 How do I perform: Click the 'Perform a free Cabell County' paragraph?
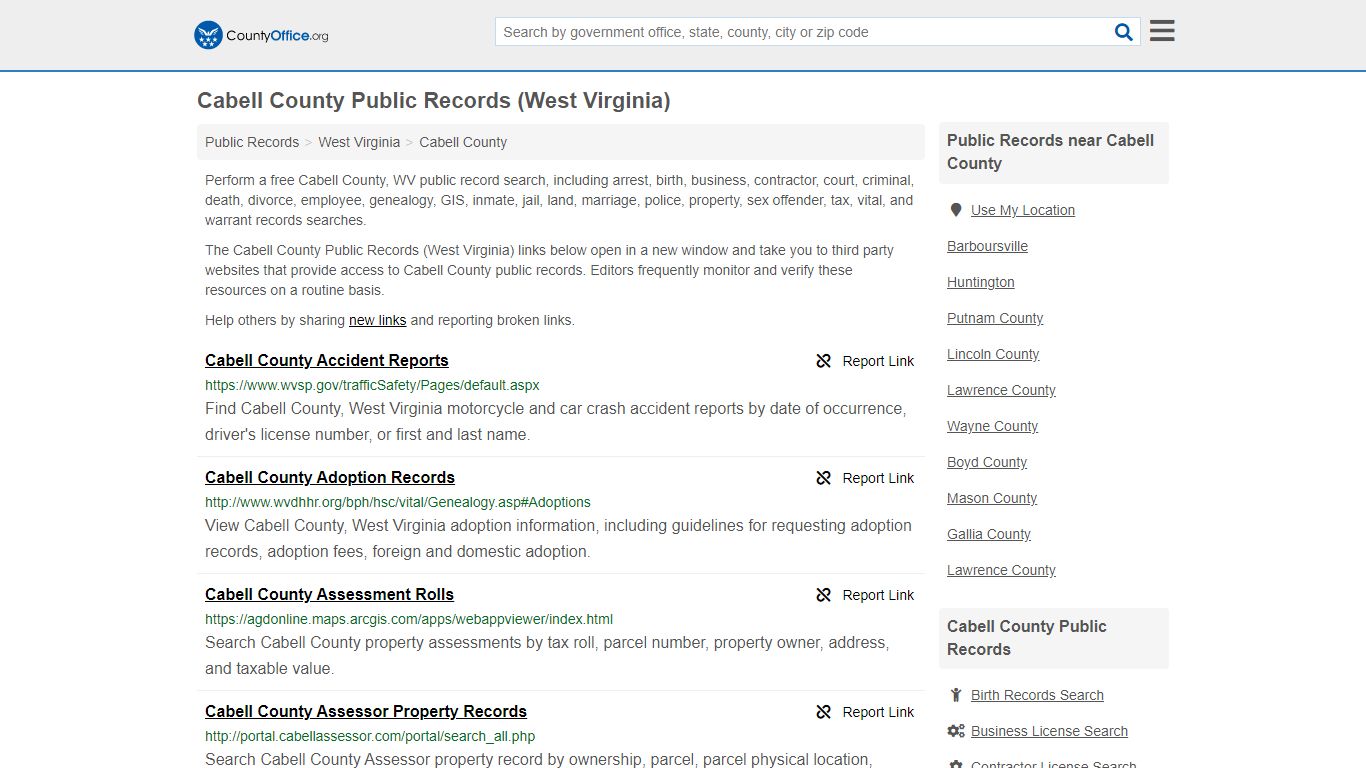559,200
